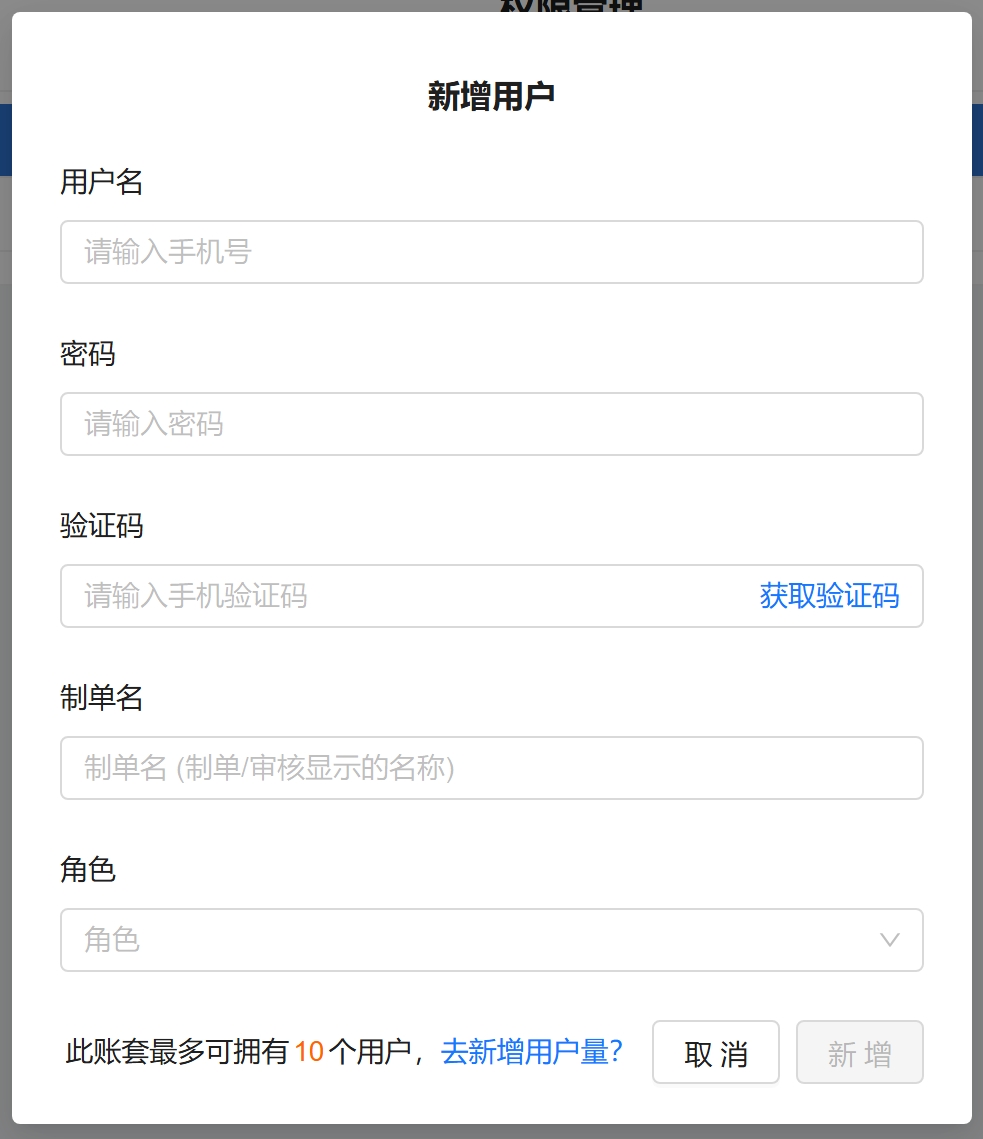Click the 请输入手机验证码 input box
The width and height of the screenshot is (983, 1139).
(x=400, y=596)
